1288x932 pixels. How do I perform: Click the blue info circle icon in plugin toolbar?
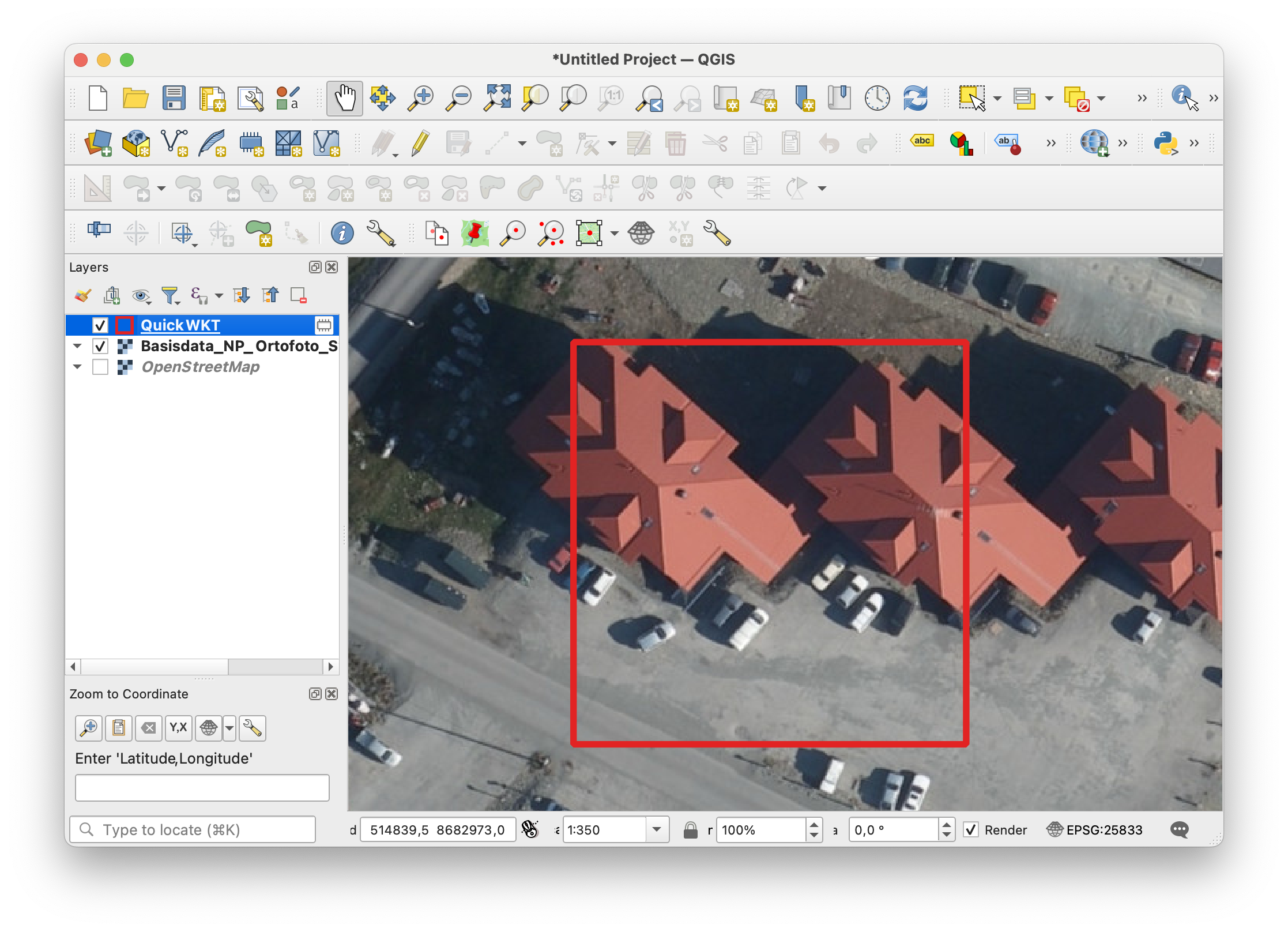point(342,233)
